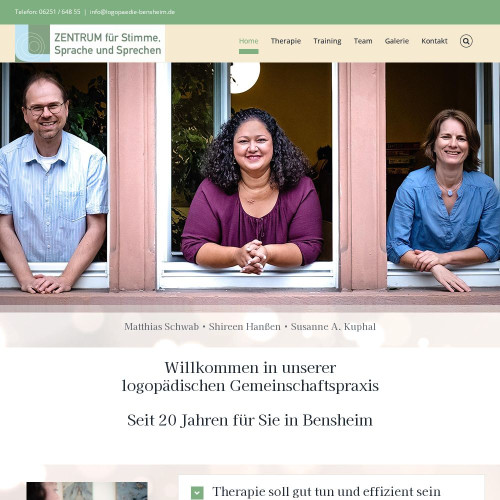The width and height of the screenshot is (500, 500).
Task: Click the Seit 20 Jahren subtitle
Action: pos(250,420)
